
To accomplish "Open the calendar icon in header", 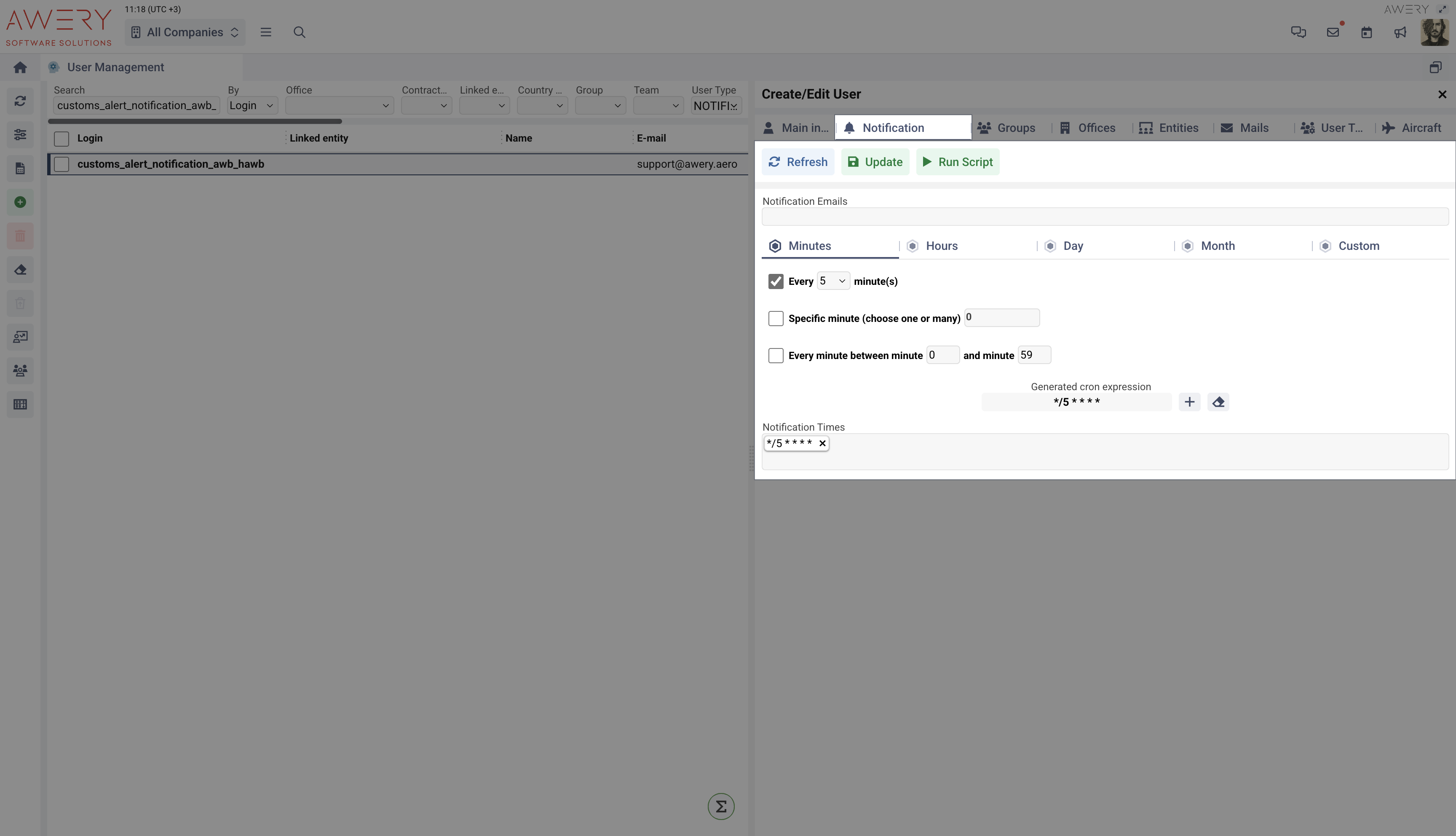I will pyautogui.click(x=1366, y=32).
